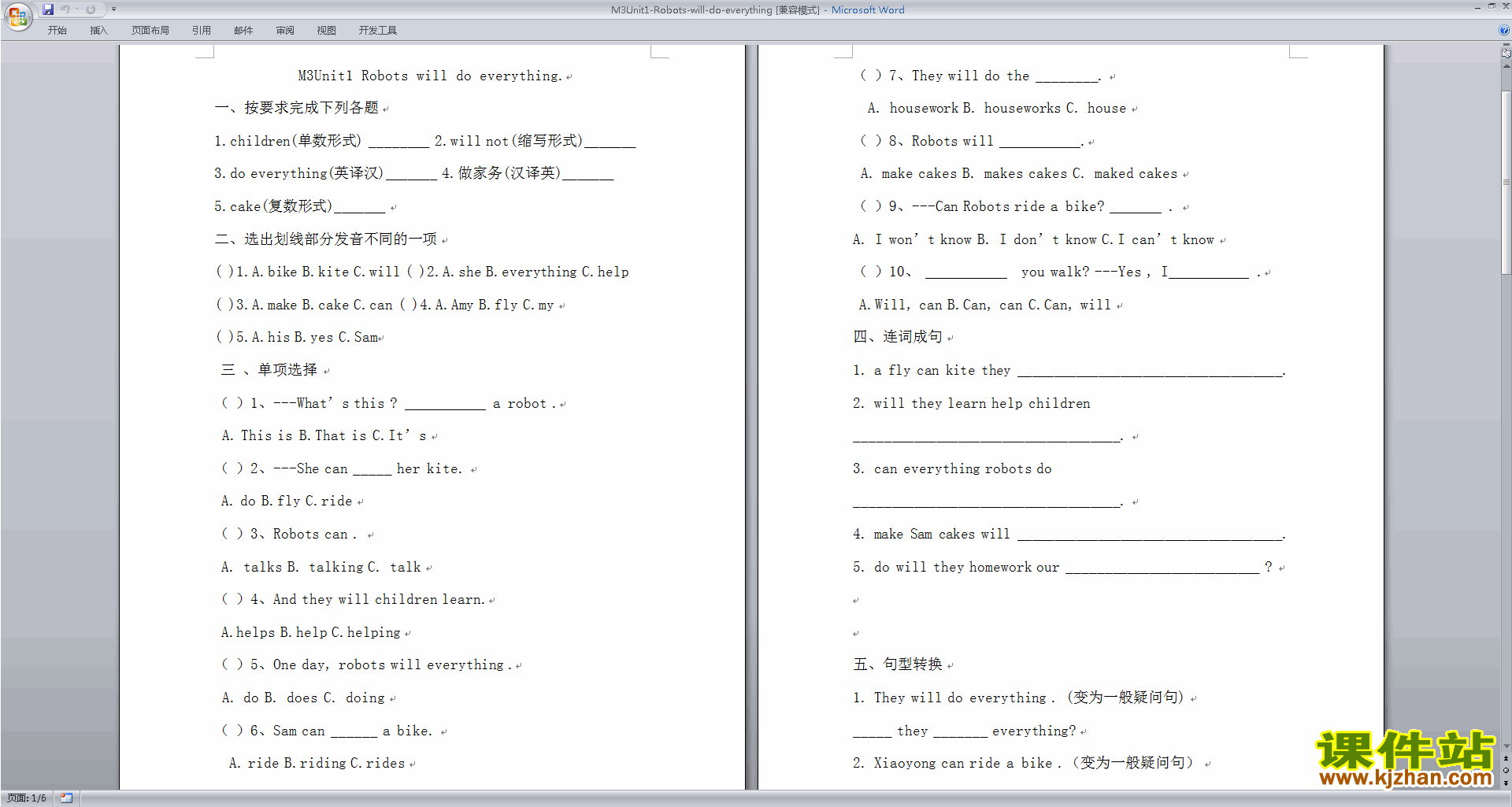Switch to the 引用 tab
Viewport: 1512px width, 807px height.
[x=202, y=30]
